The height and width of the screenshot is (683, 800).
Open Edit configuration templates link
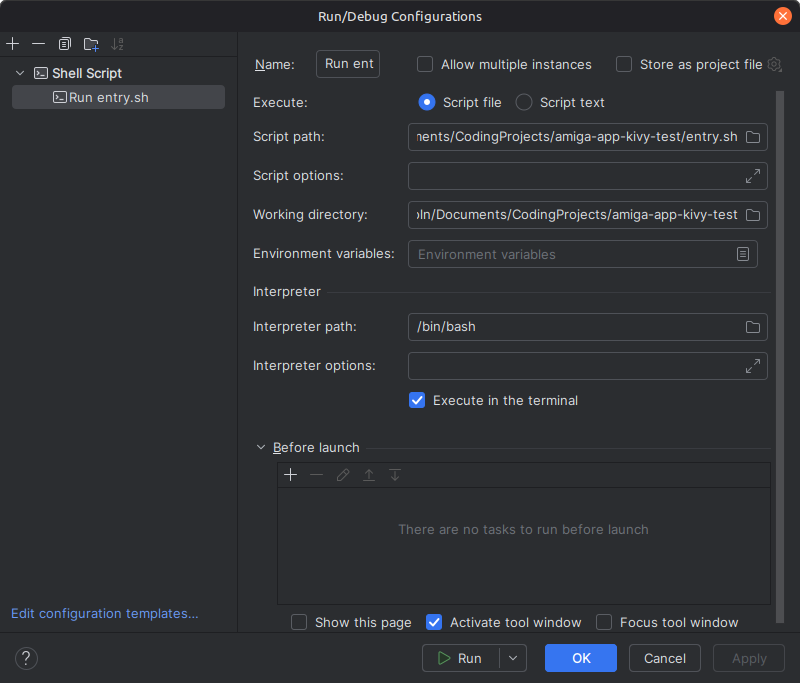[105, 614]
